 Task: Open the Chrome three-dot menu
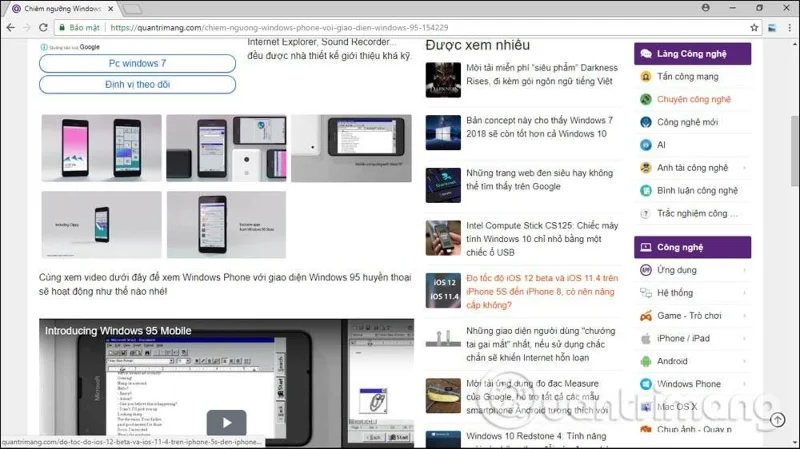pos(789,28)
